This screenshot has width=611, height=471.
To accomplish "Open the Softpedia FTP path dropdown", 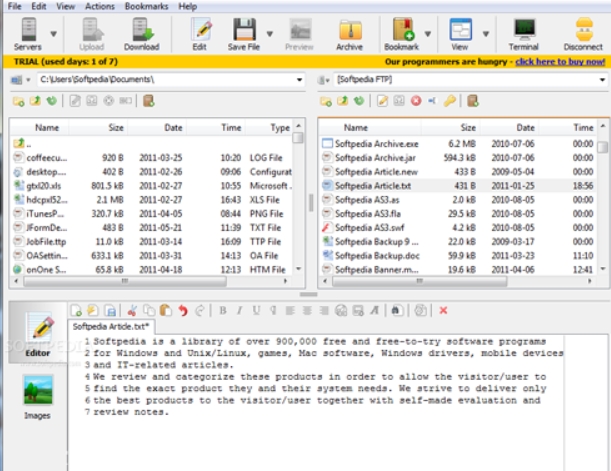I will point(602,80).
